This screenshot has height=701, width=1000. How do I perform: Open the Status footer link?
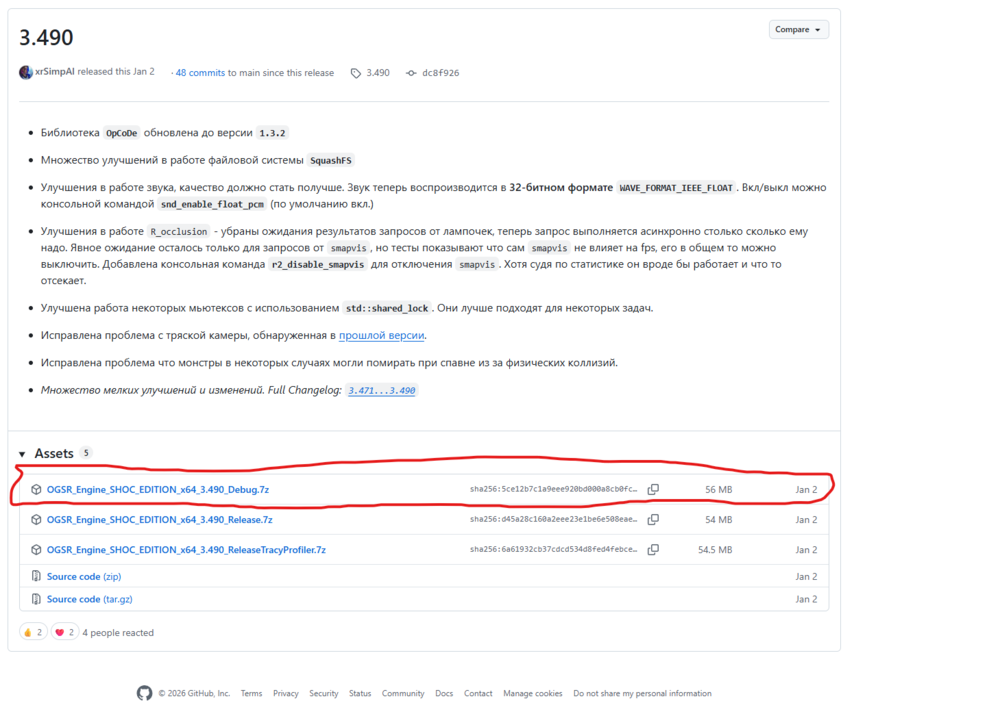click(x=360, y=693)
